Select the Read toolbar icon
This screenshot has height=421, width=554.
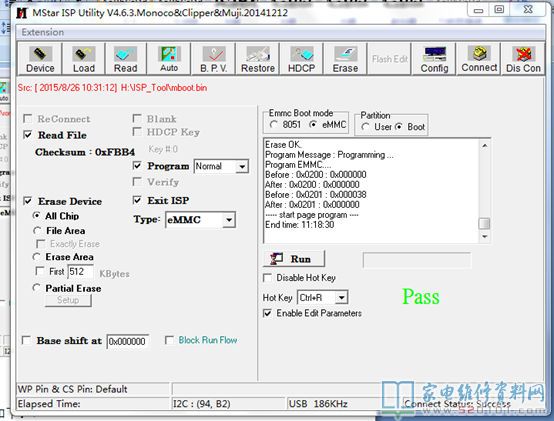tap(125, 59)
